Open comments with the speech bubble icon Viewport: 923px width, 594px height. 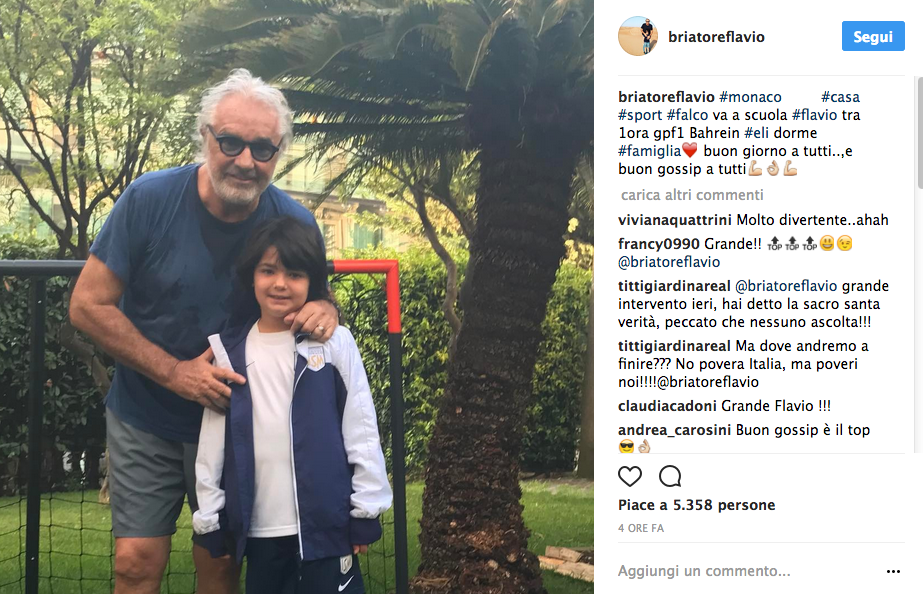pyautogui.click(x=670, y=476)
